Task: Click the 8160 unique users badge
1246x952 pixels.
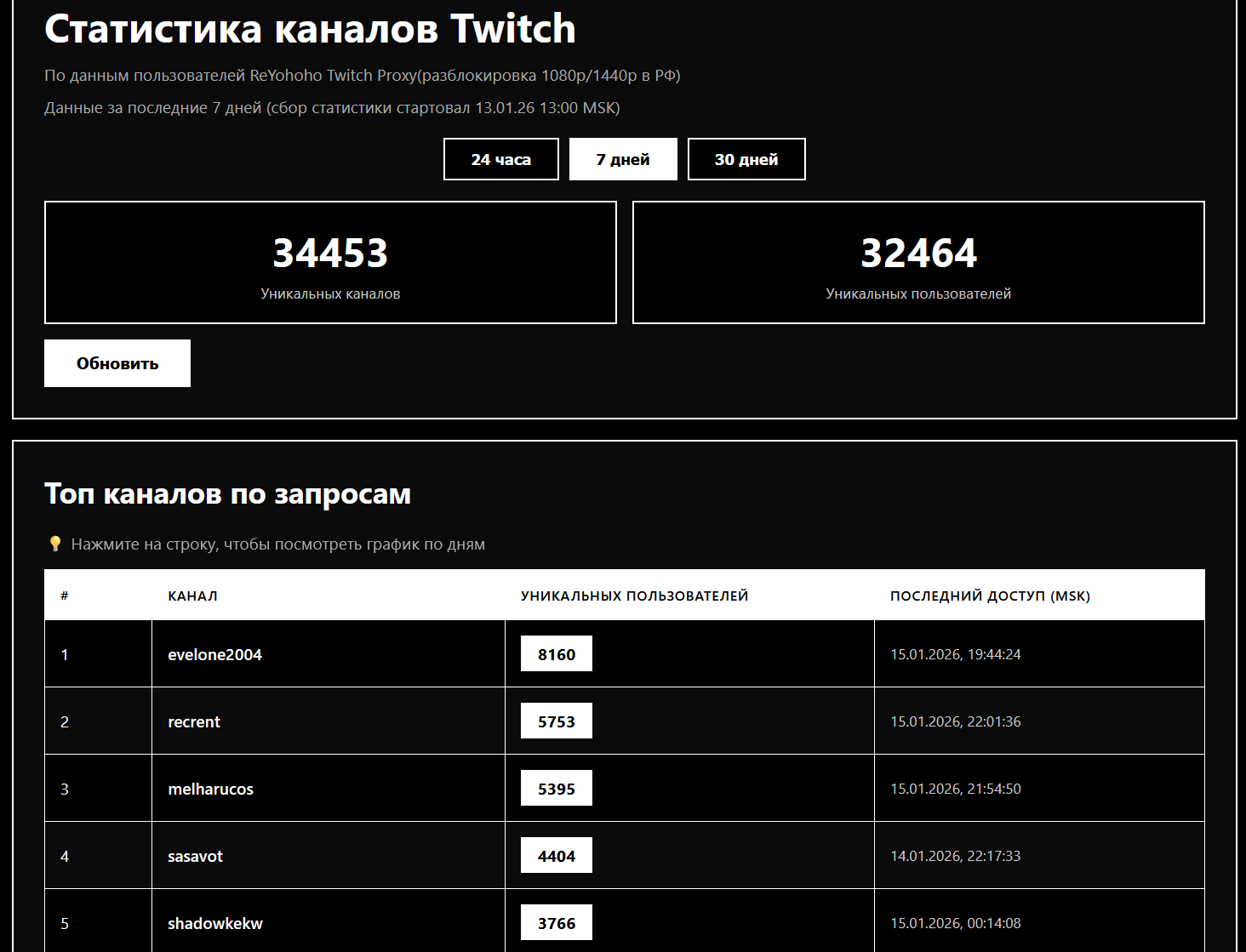Action: tap(557, 654)
